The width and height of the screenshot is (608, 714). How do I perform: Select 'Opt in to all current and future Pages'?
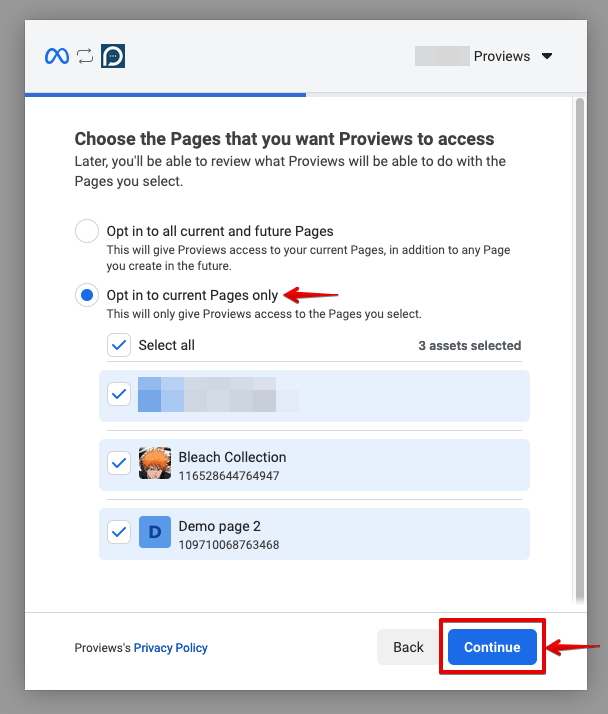(87, 231)
